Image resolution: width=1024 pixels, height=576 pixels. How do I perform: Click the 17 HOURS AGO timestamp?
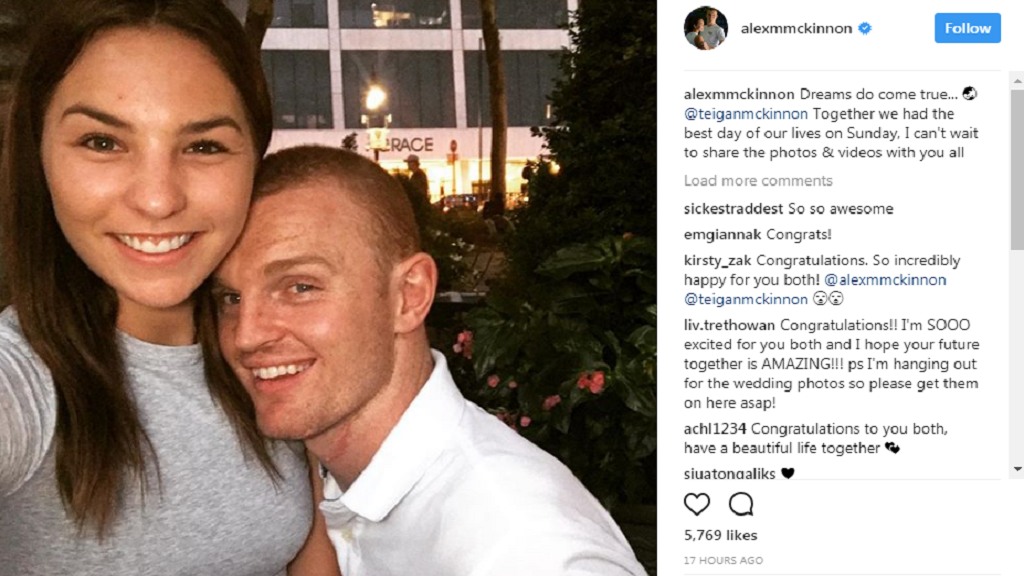pos(723,560)
